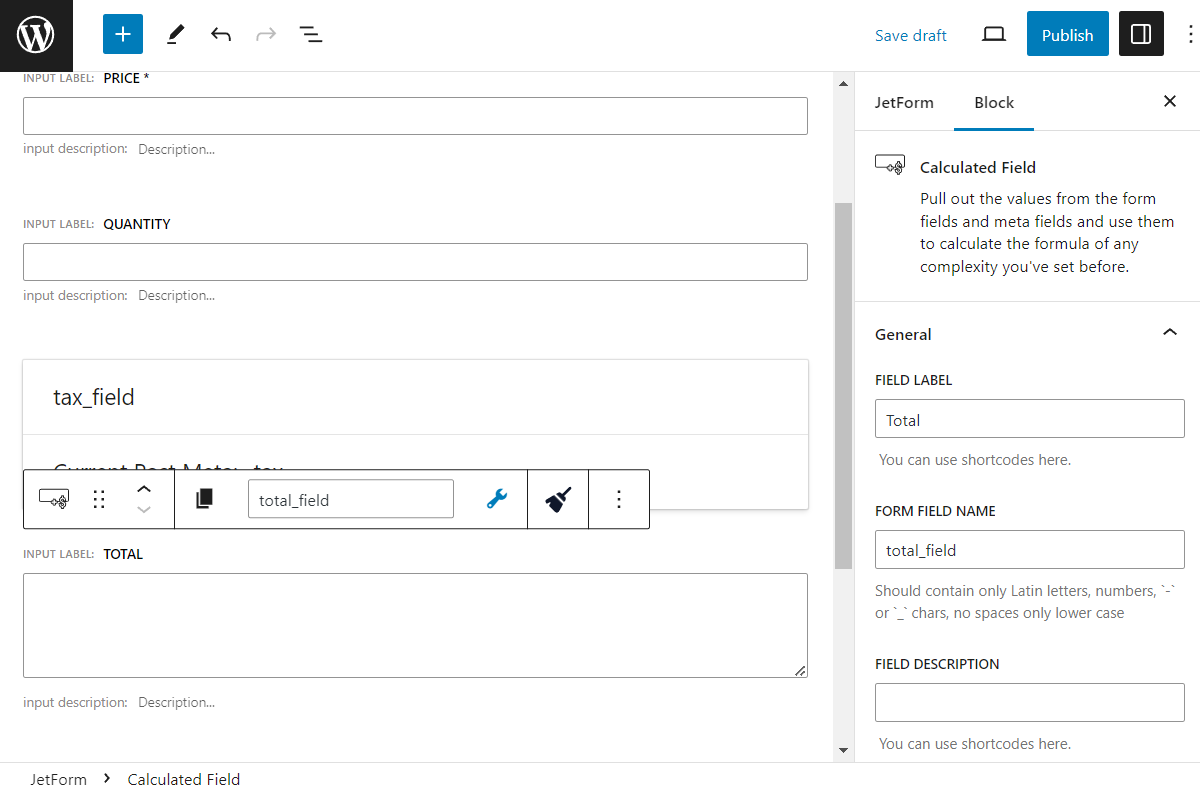Move the total_field block up
This screenshot has width=1200, height=790.
click(144, 489)
